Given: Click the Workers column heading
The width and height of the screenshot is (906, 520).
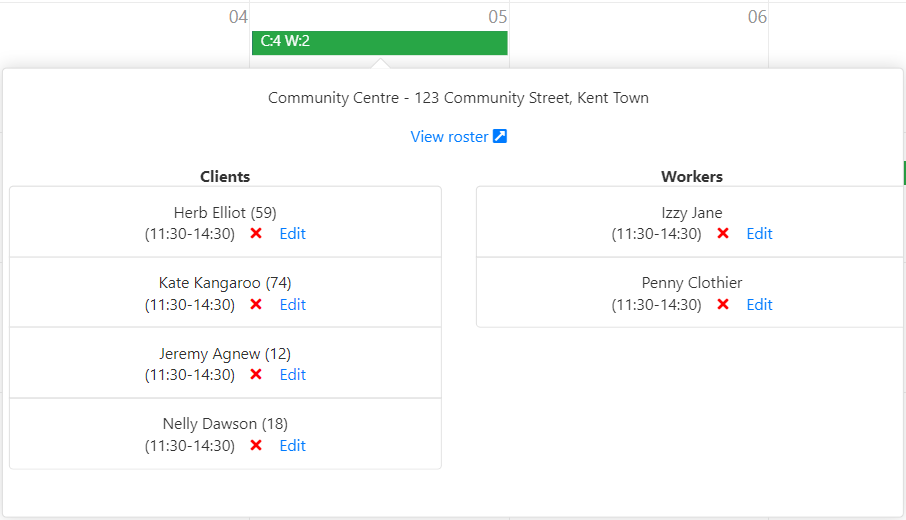Looking at the screenshot, I should click(692, 177).
